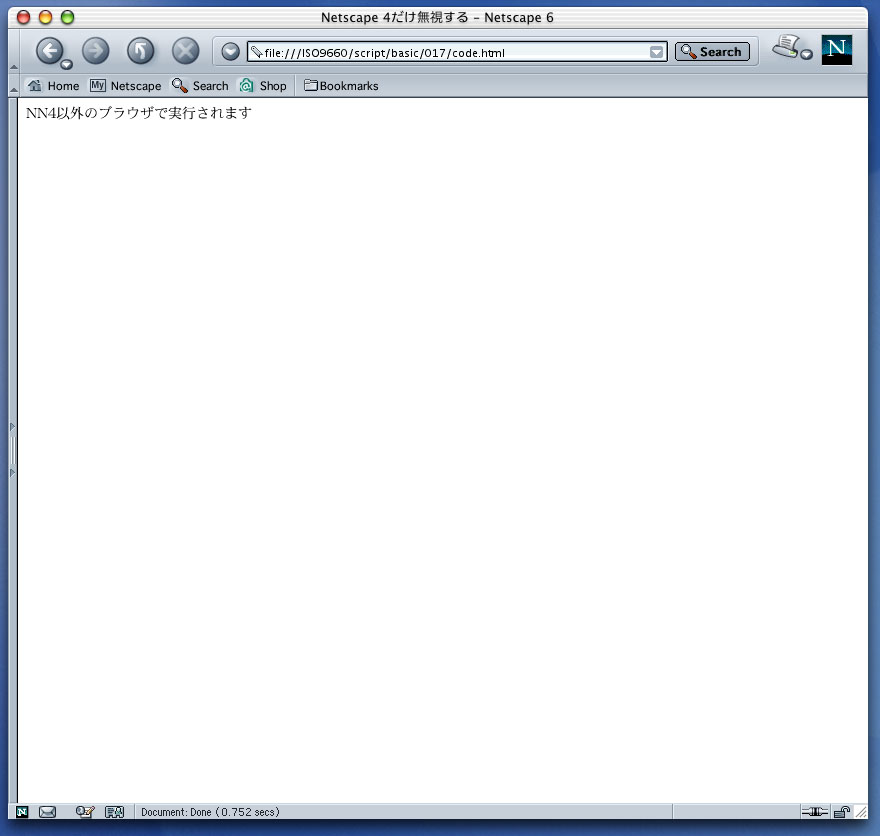Open Mail envelope icon in status bar
The height and width of the screenshot is (836, 880).
click(47, 812)
